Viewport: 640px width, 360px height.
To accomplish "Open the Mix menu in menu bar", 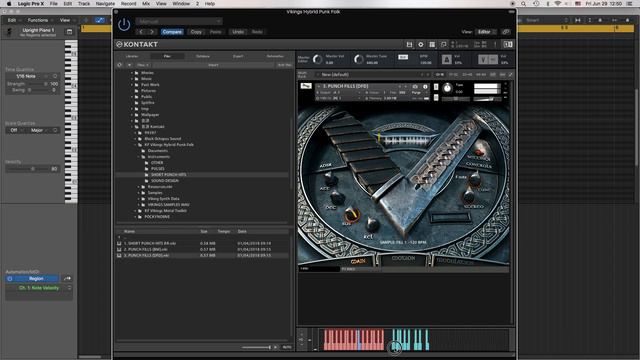I will point(146,4).
